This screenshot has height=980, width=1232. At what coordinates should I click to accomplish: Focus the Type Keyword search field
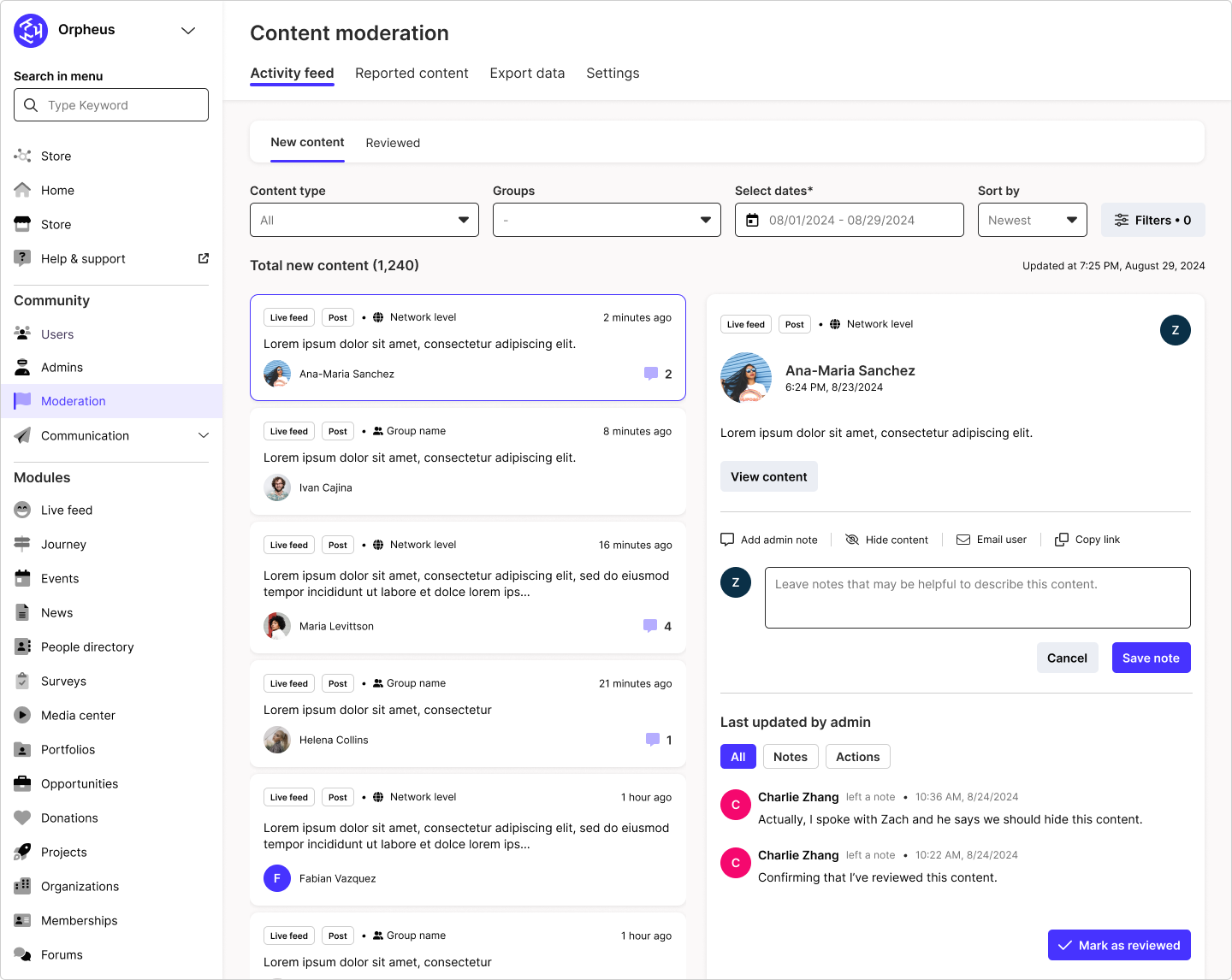(x=111, y=105)
